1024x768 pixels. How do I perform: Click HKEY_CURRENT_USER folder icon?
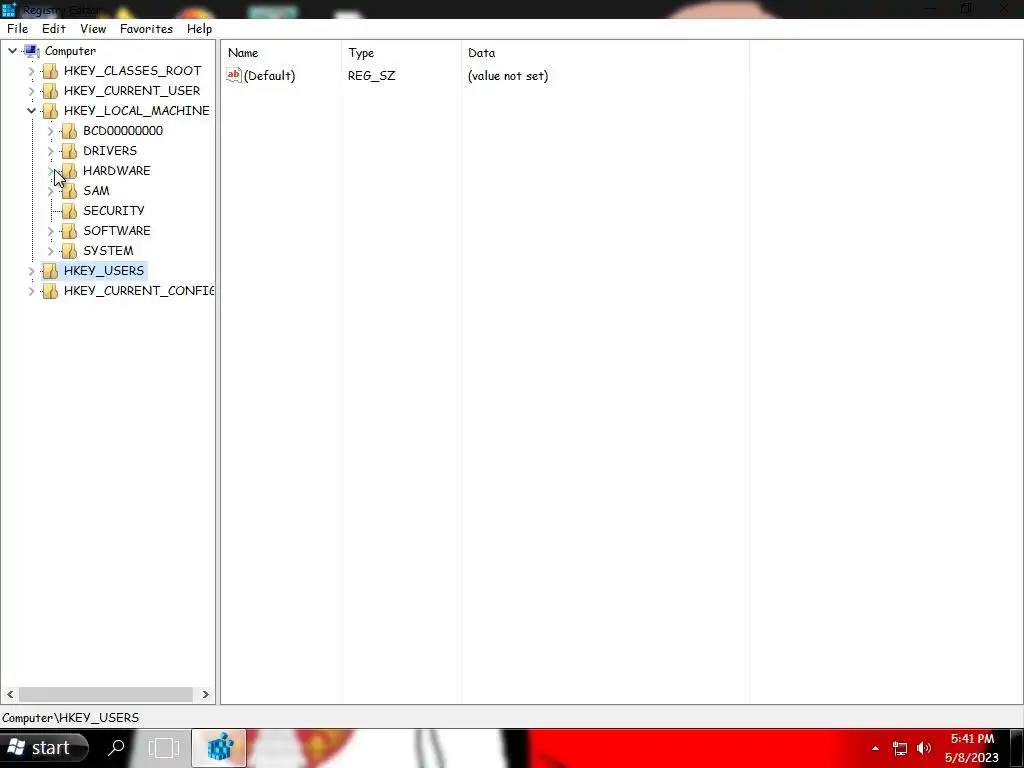tap(50, 91)
